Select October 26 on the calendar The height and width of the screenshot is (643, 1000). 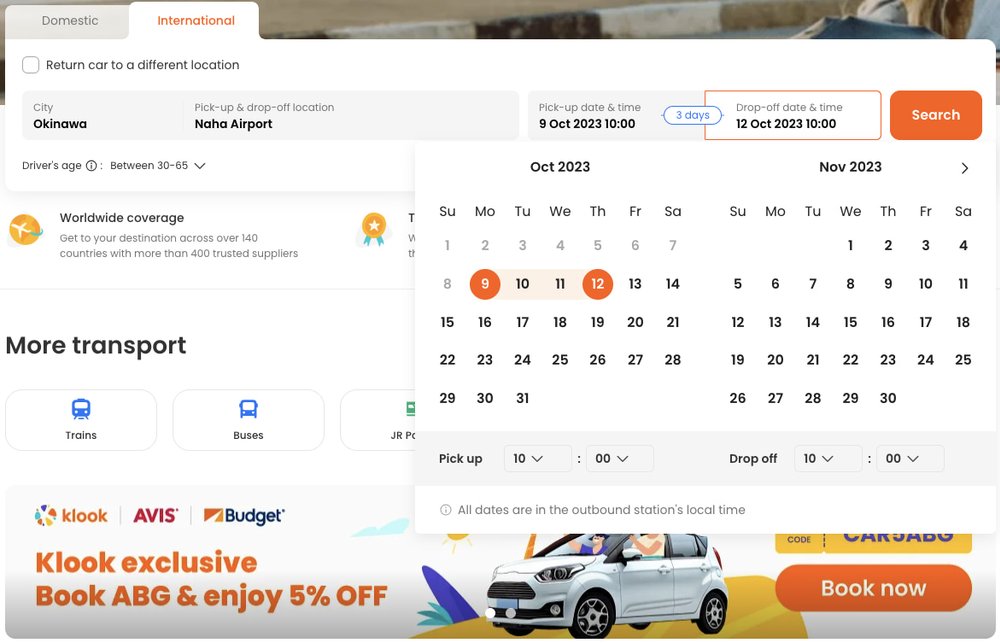pos(597,359)
